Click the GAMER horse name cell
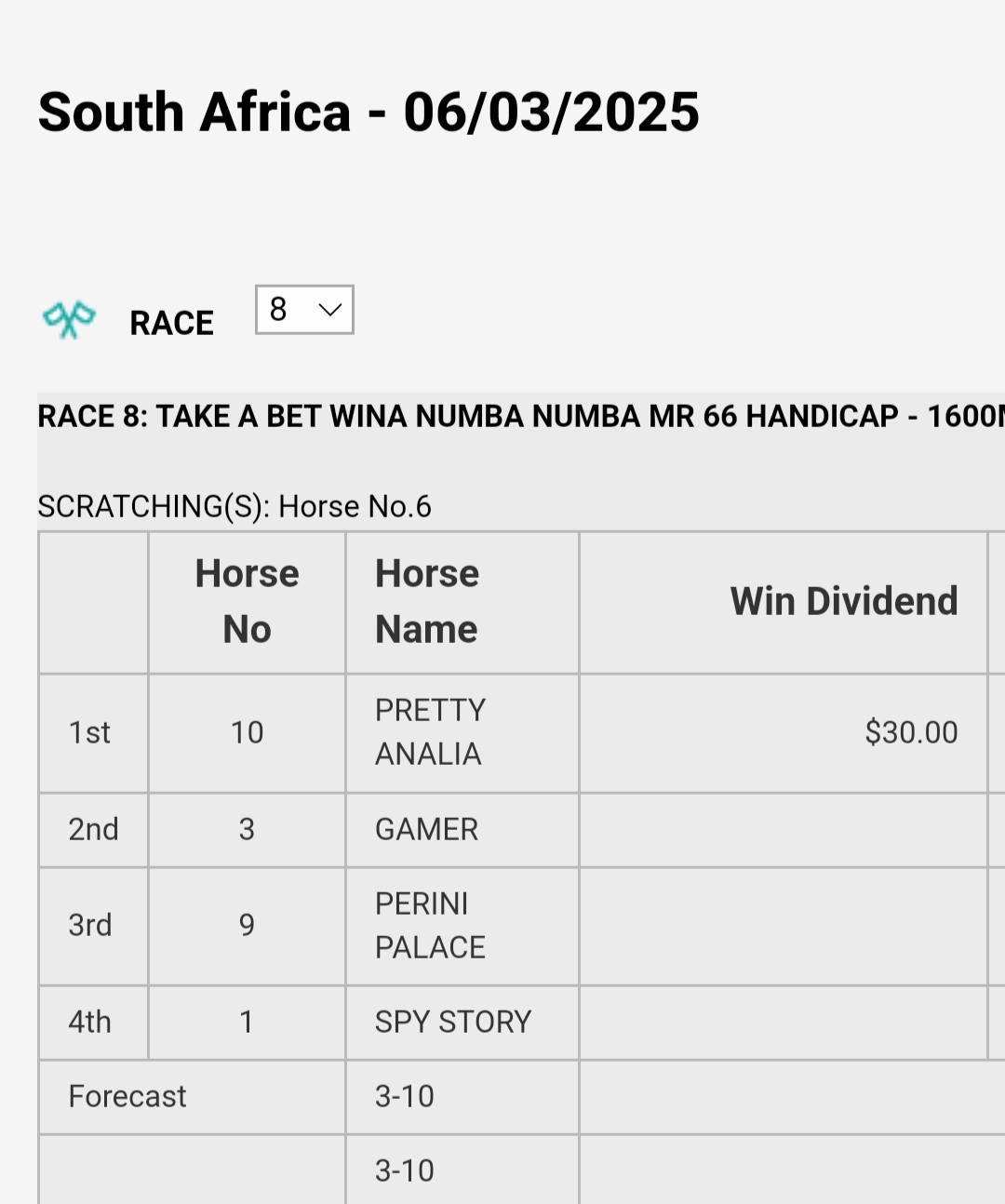 426,829
